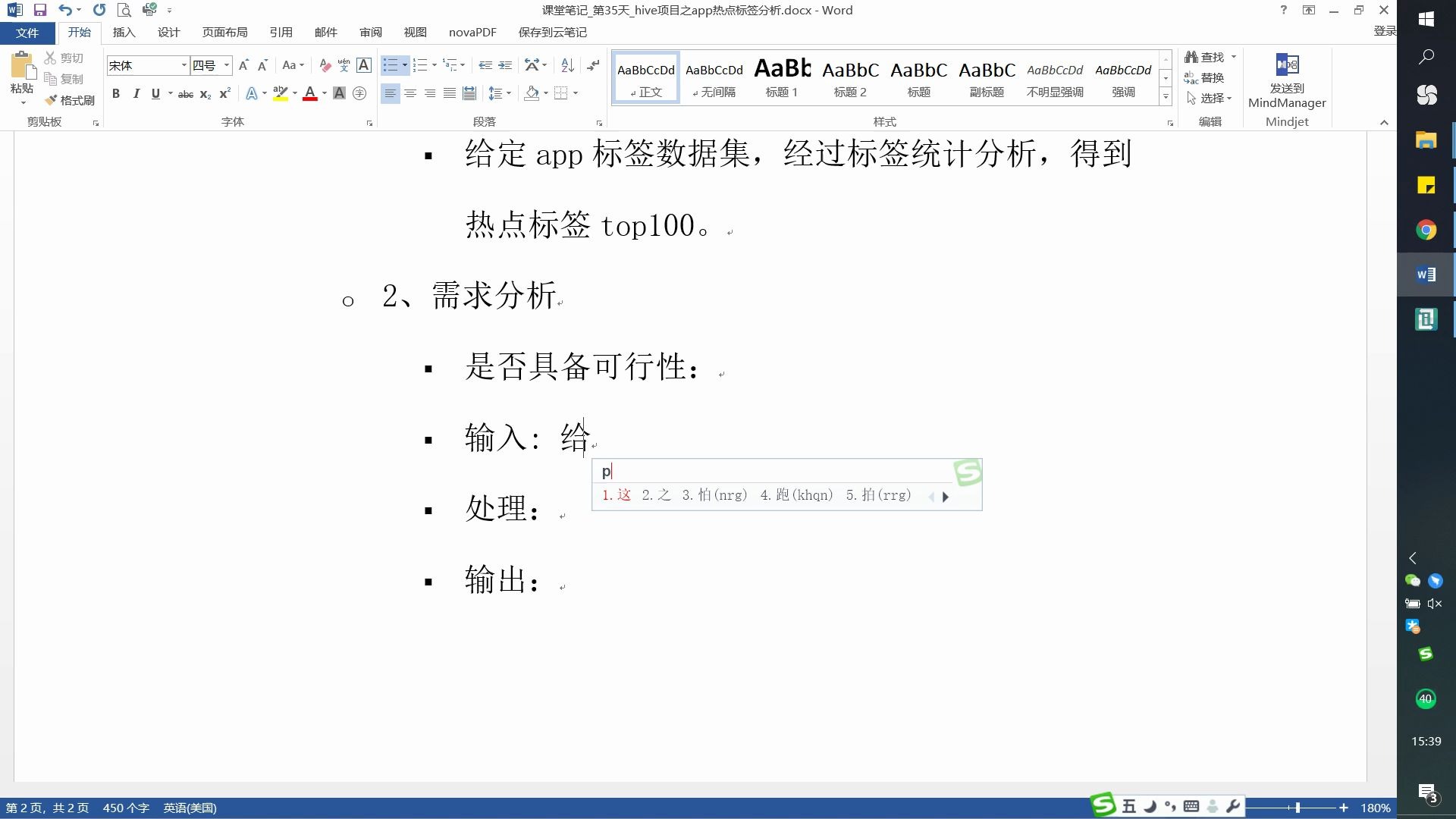Click the show paragraph marks icon

(594, 65)
